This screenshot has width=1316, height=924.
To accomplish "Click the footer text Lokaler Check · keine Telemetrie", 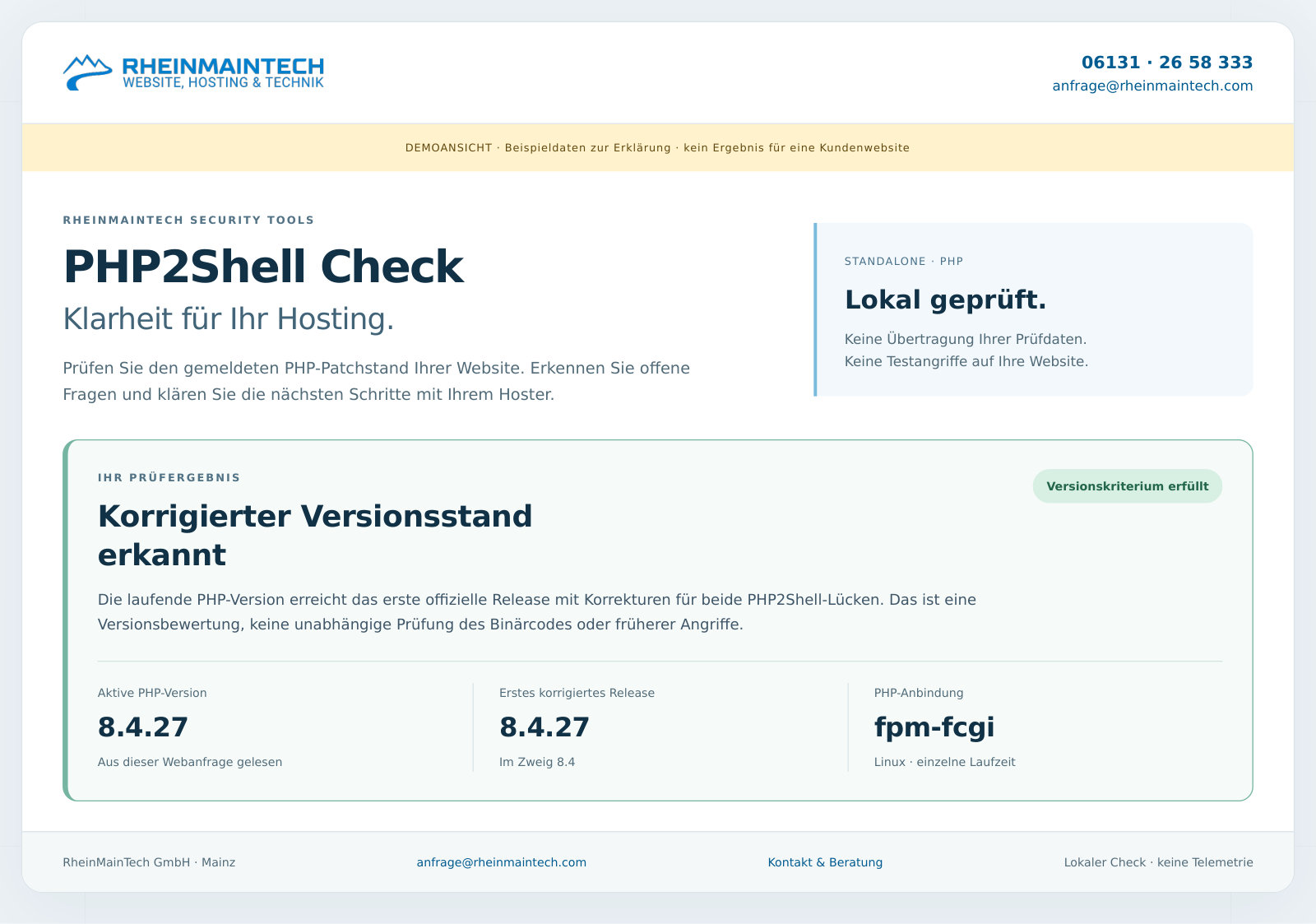I will tap(1158, 862).
